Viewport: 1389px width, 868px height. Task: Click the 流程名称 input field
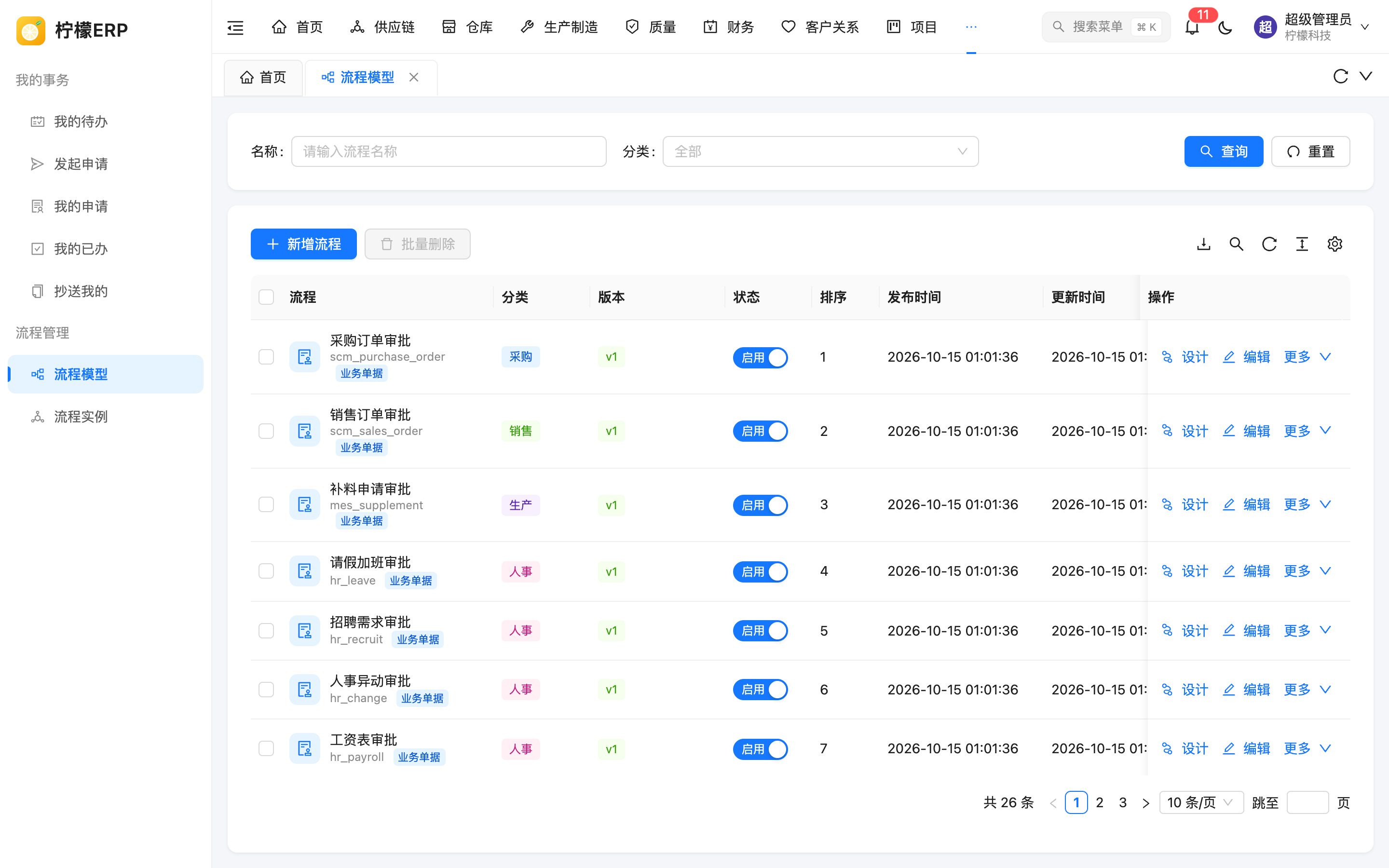pyautogui.click(x=449, y=151)
